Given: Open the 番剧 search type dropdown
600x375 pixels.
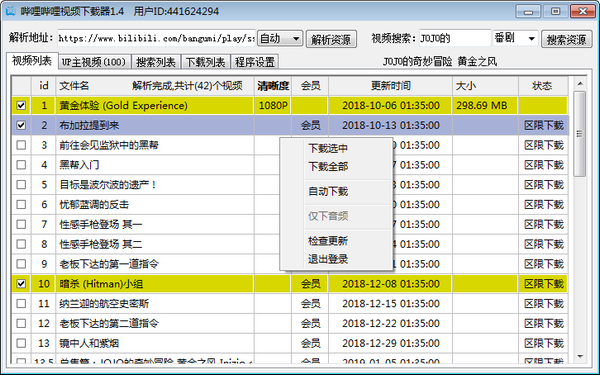Looking at the screenshot, I should point(515,39).
